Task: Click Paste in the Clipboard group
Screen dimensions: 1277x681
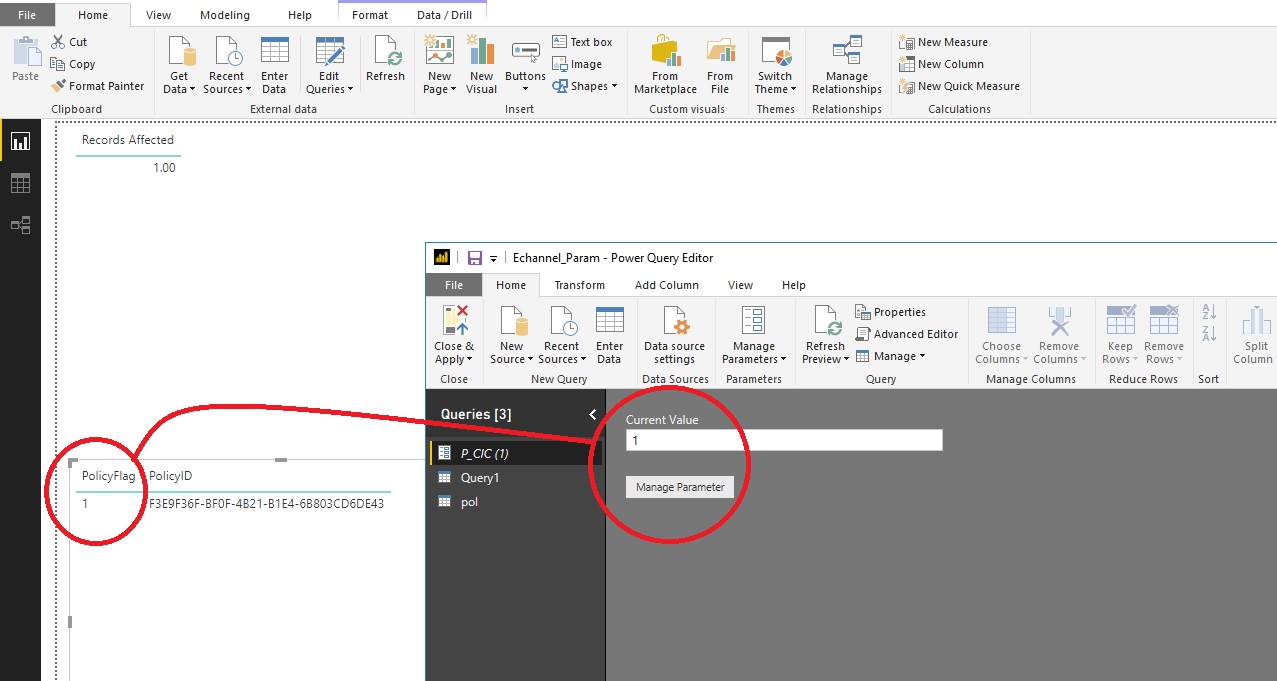Action: tap(25, 61)
